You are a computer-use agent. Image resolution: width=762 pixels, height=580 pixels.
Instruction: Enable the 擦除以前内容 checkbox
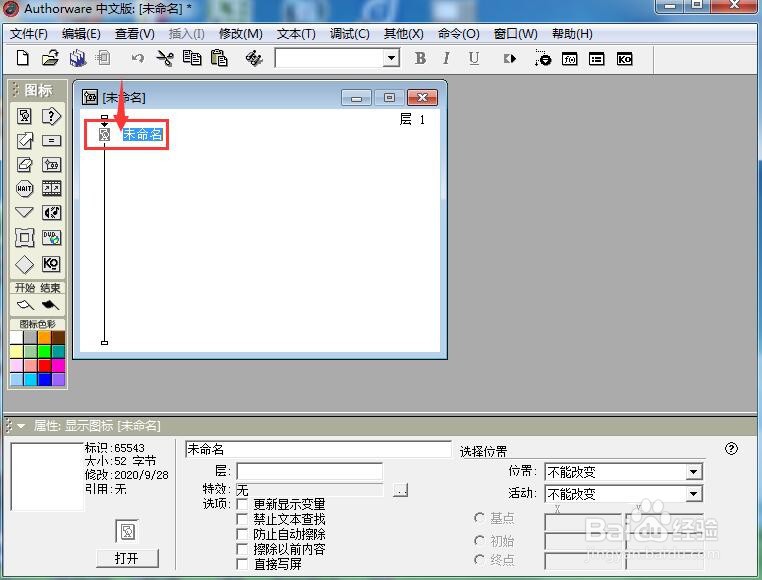[242, 549]
